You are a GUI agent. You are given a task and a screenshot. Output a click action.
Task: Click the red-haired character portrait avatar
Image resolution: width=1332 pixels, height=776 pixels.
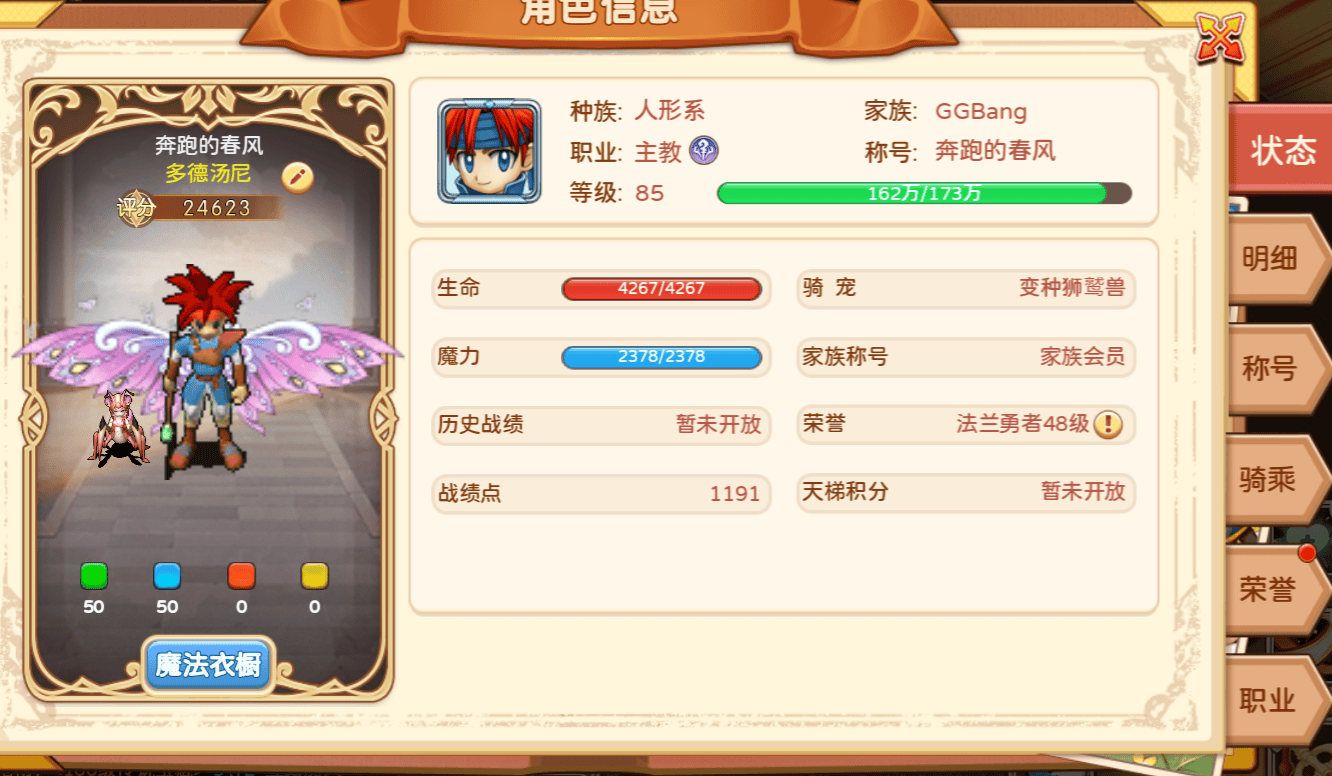coord(489,151)
